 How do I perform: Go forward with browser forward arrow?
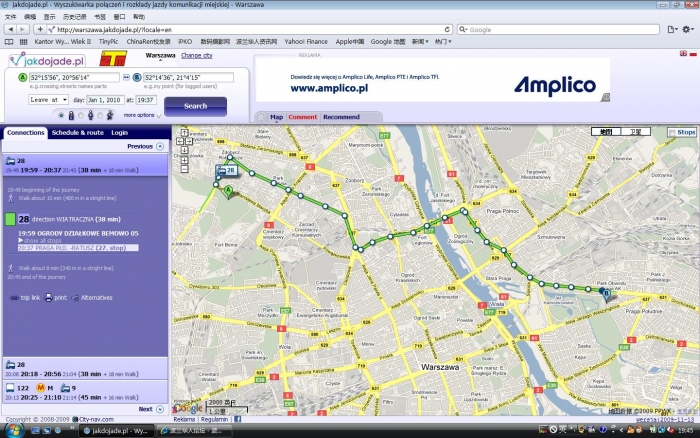[x=23, y=29]
